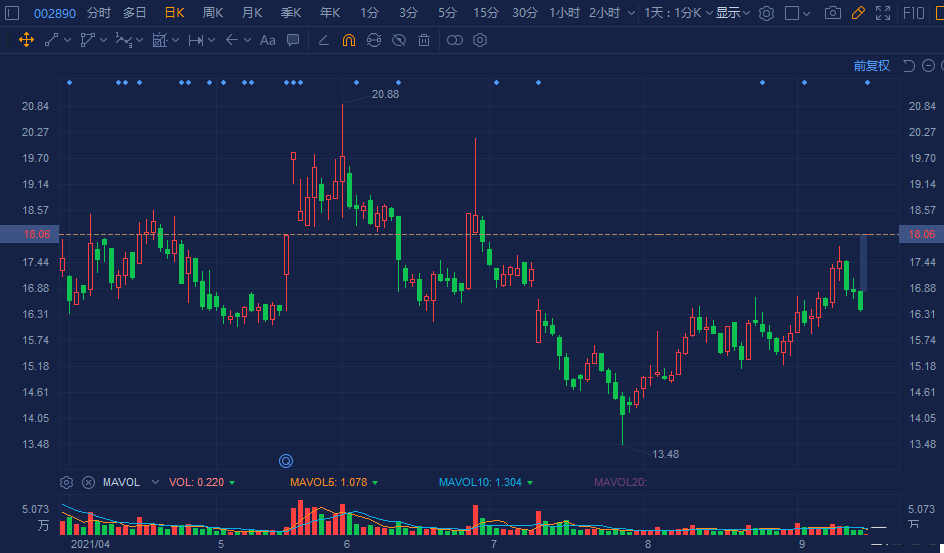Screen dimensions: 944x553
Task: Click the 前复权 adjustment link
Action: pyautogui.click(x=871, y=66)
